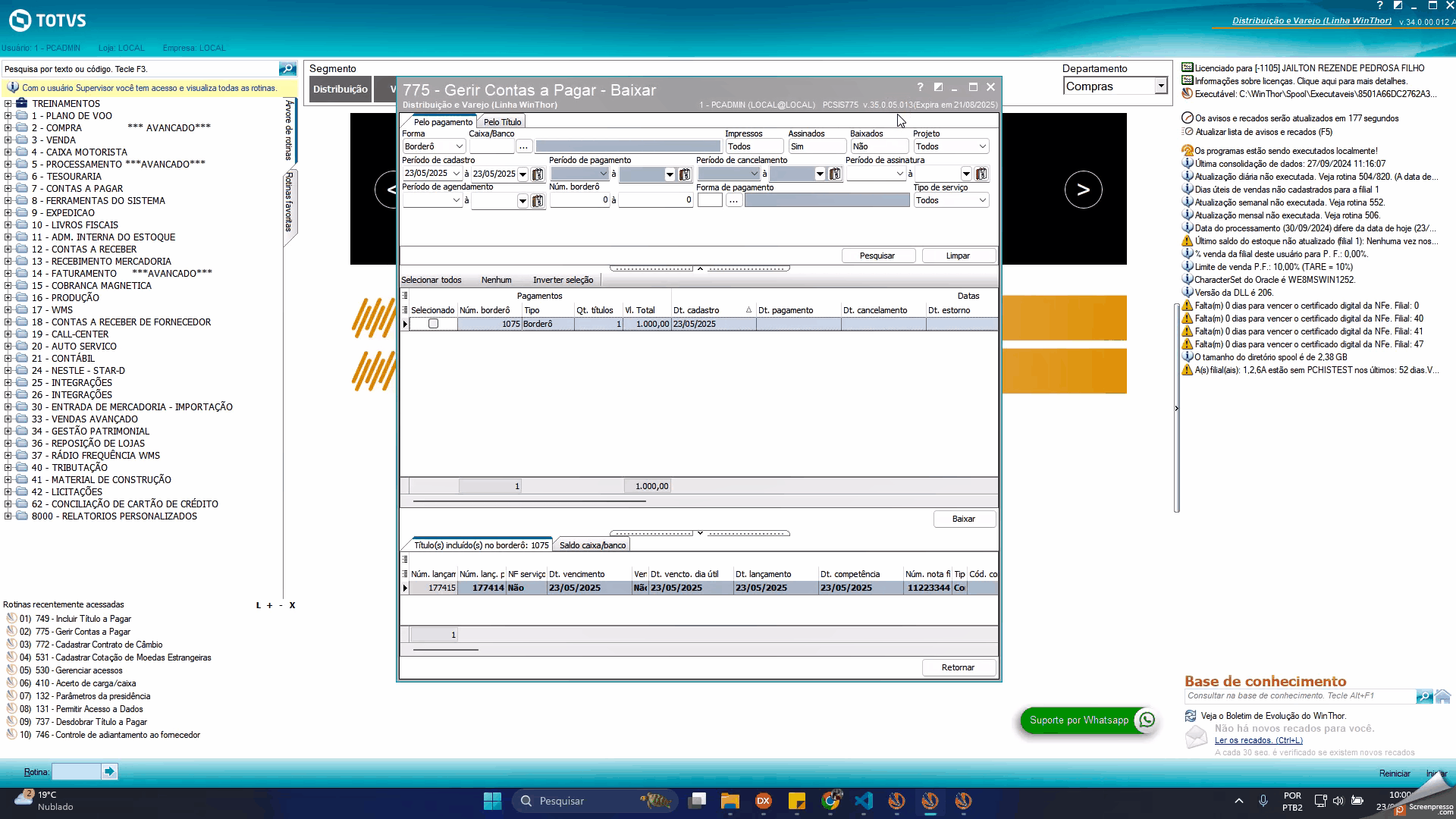Click the calendar icon next to Período de cadastro
This screenshot has width=1456, height=819.
(x=538, y=174)
